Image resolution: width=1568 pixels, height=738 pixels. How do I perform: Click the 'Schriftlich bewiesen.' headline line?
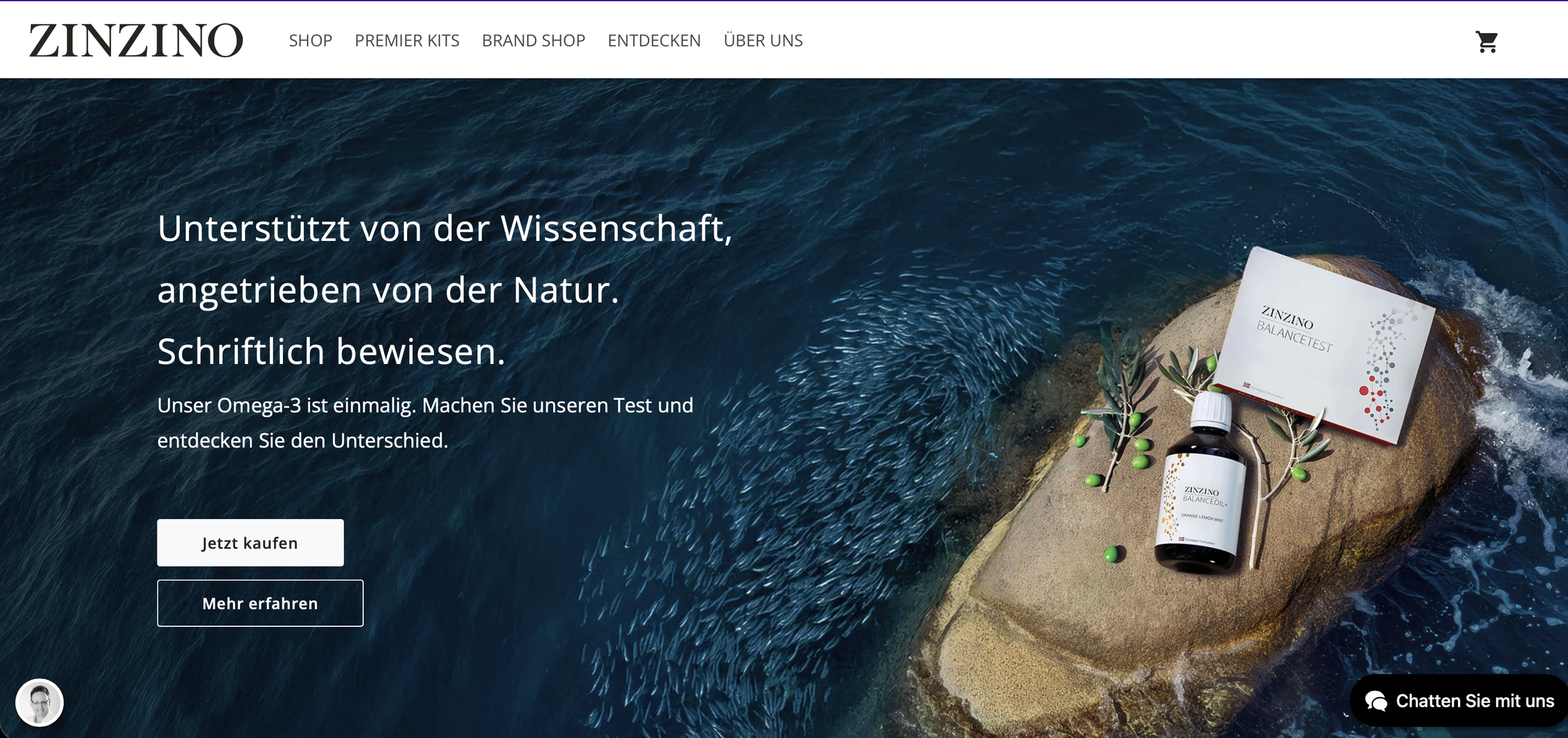[x=331, y=351]
